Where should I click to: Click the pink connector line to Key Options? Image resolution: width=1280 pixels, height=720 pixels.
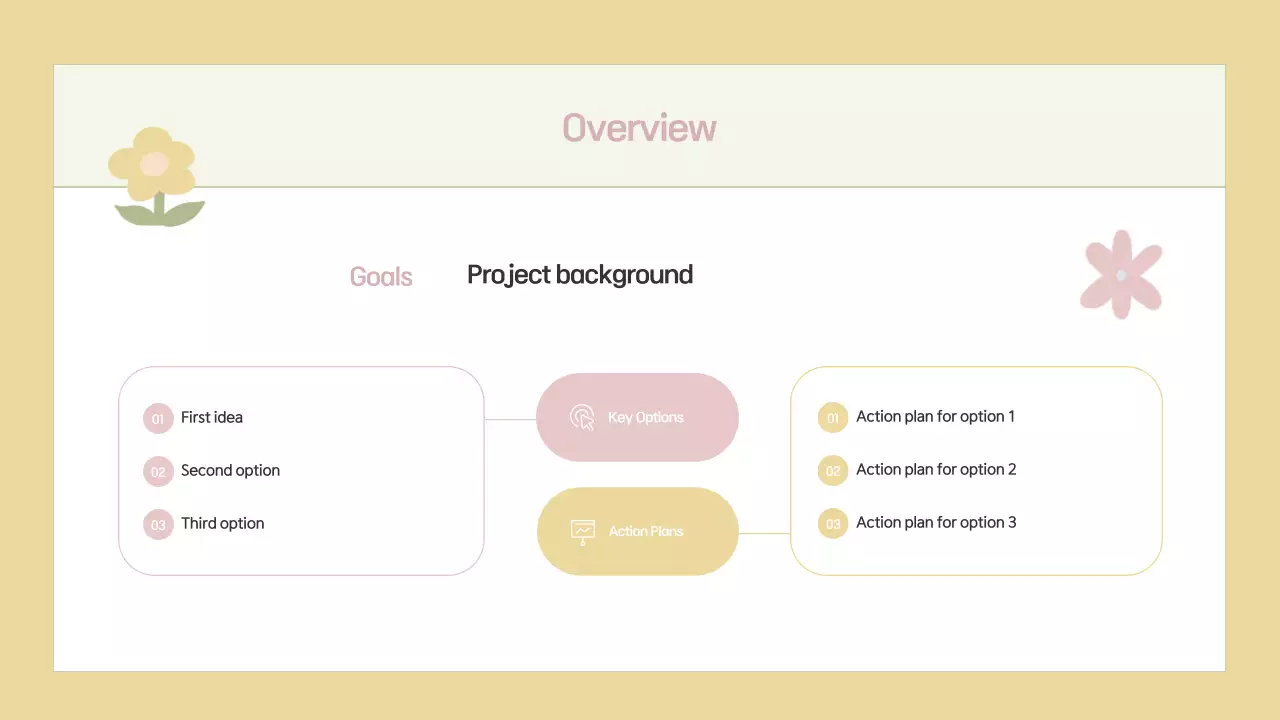512,417
